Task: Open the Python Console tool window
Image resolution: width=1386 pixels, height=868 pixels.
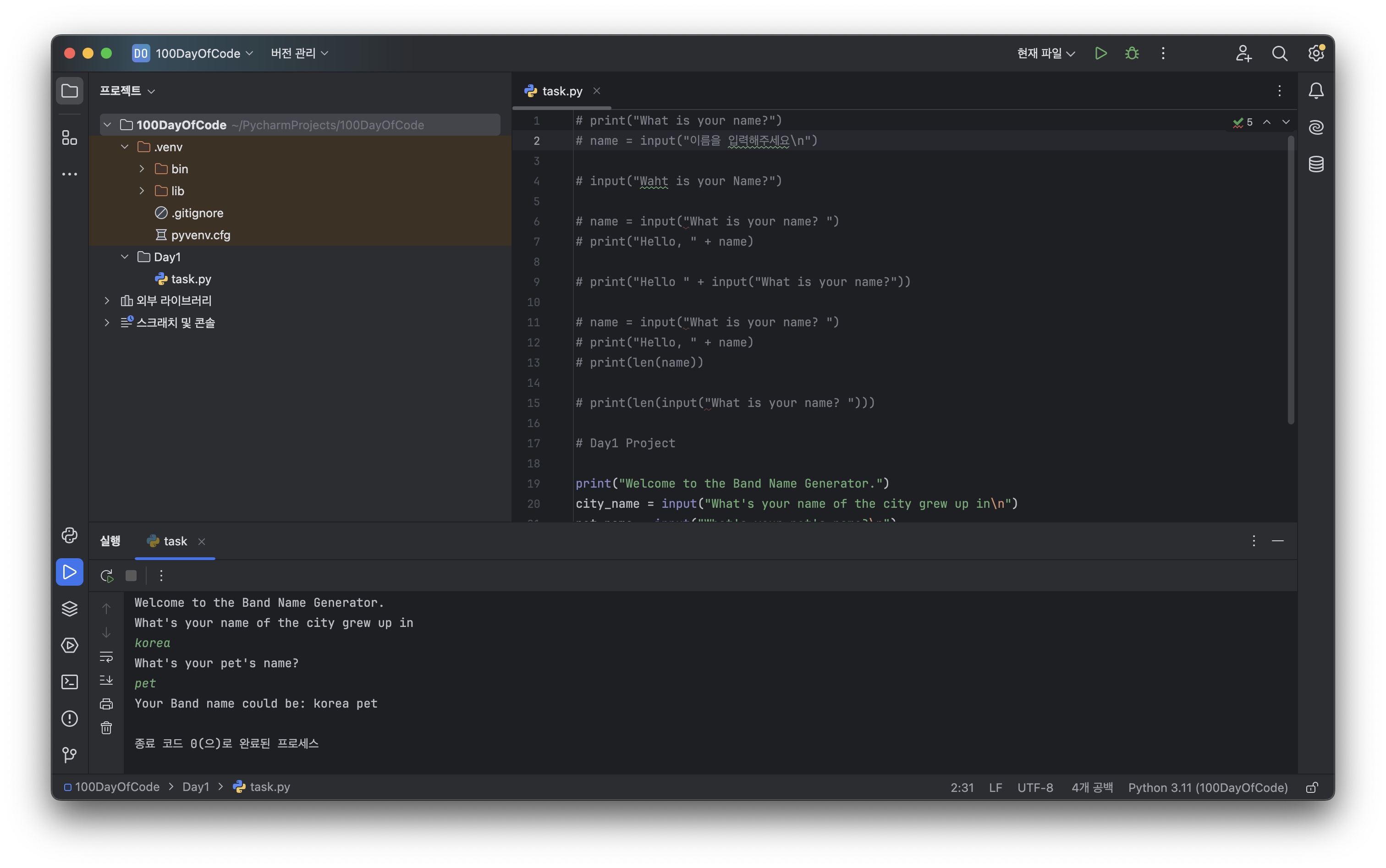Action: coord(70,536)
